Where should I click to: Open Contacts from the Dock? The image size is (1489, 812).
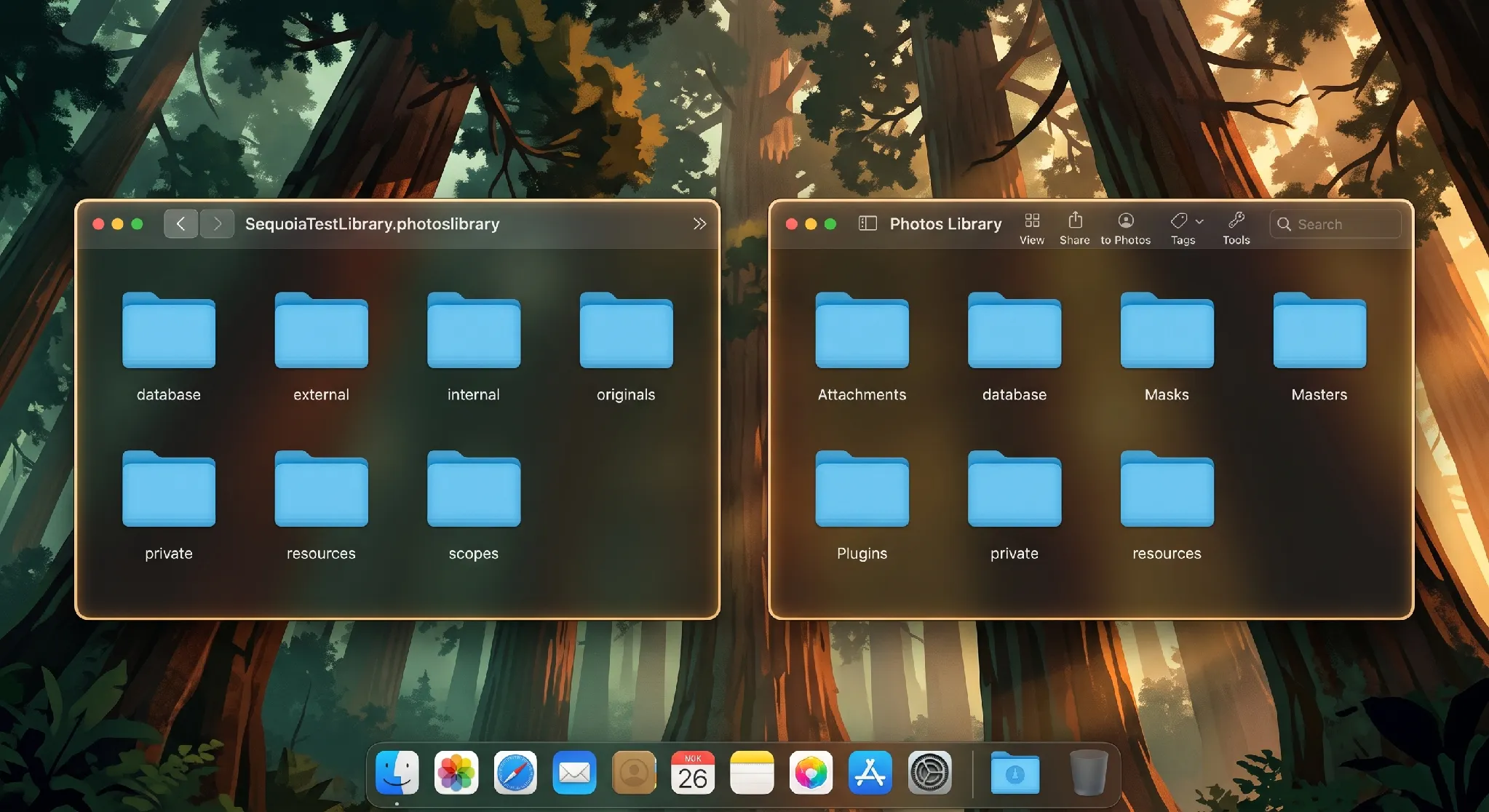click(x=634, y=773)
